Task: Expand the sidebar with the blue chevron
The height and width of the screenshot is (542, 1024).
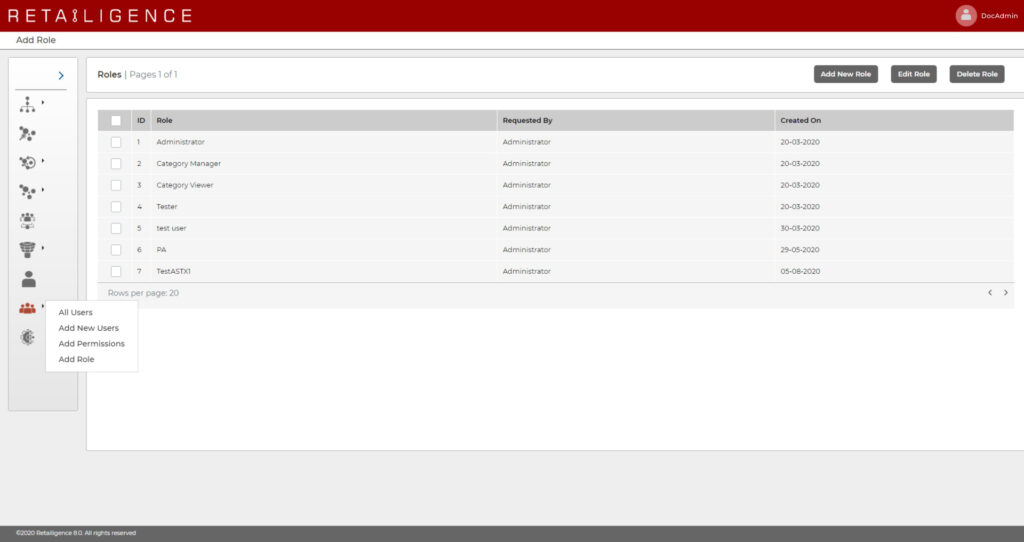Action: [x=60, y=75]
